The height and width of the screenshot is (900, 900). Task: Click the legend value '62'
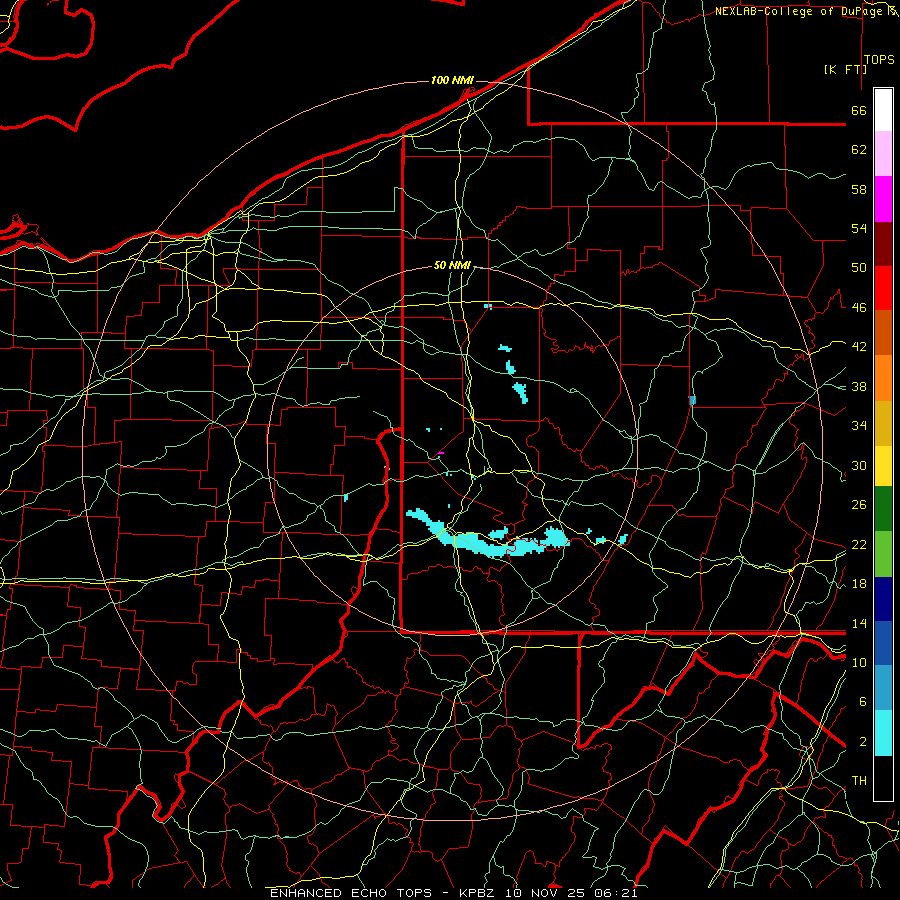point(859,150)
